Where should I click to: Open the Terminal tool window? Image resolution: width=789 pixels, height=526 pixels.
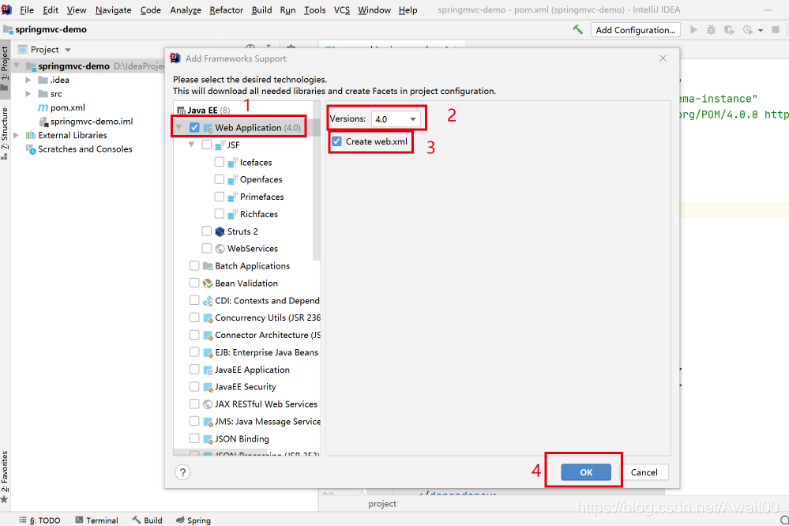tap(97, 520)
